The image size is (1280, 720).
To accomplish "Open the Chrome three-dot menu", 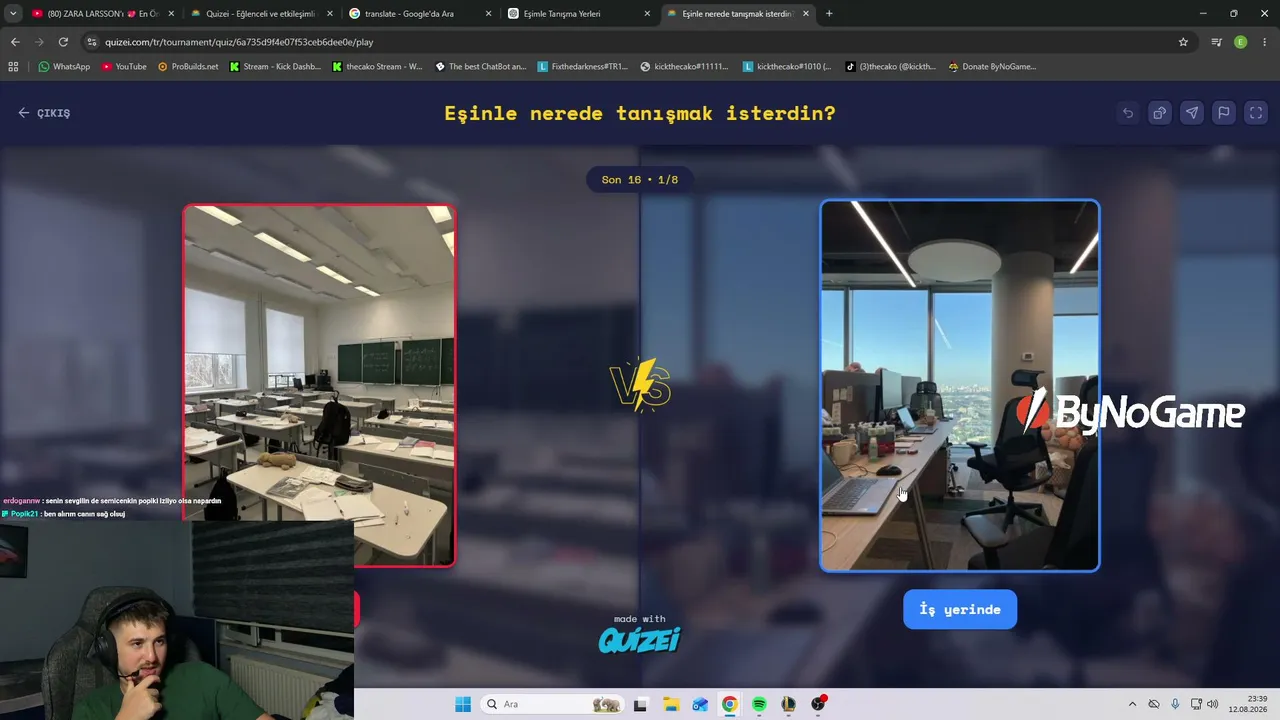I will coord(1263,42).
